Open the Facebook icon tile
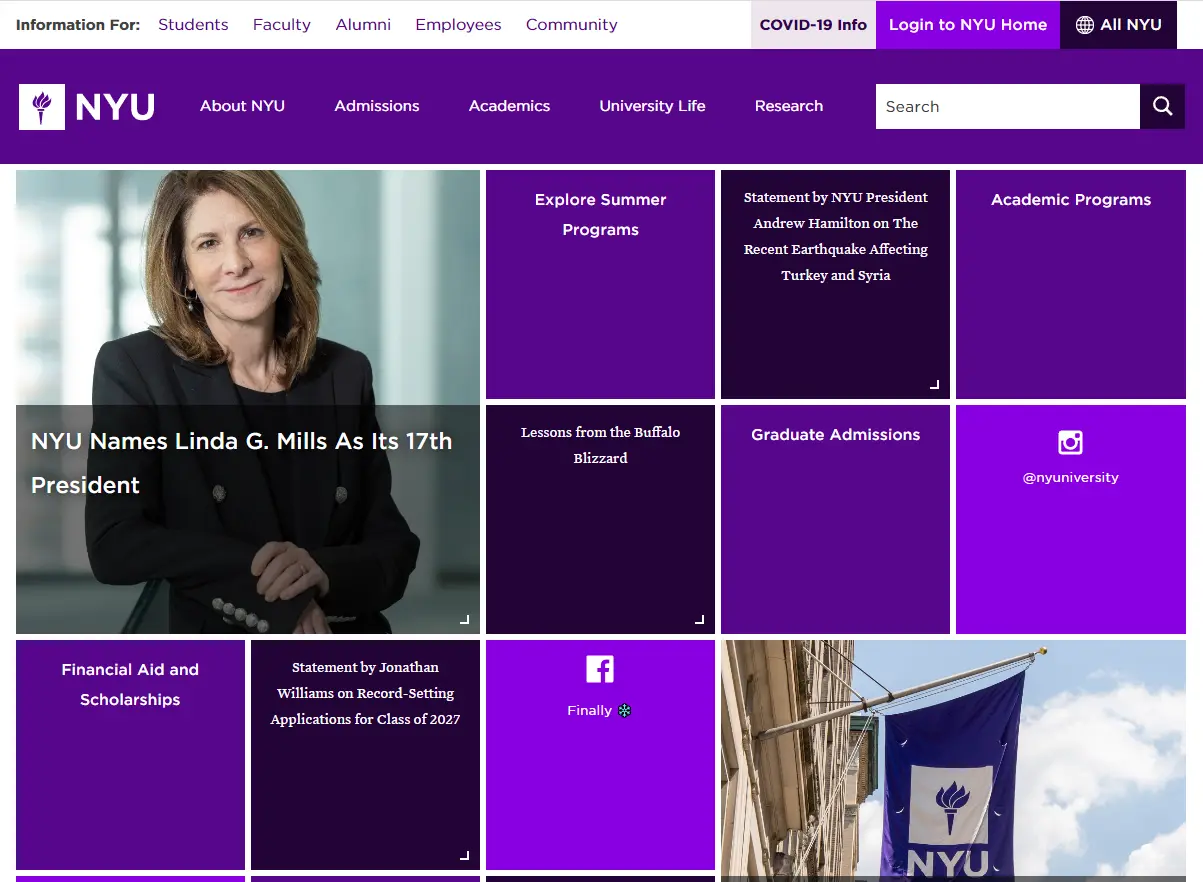The height and width of the screenshot is (882, 1203). click(600, 669)
